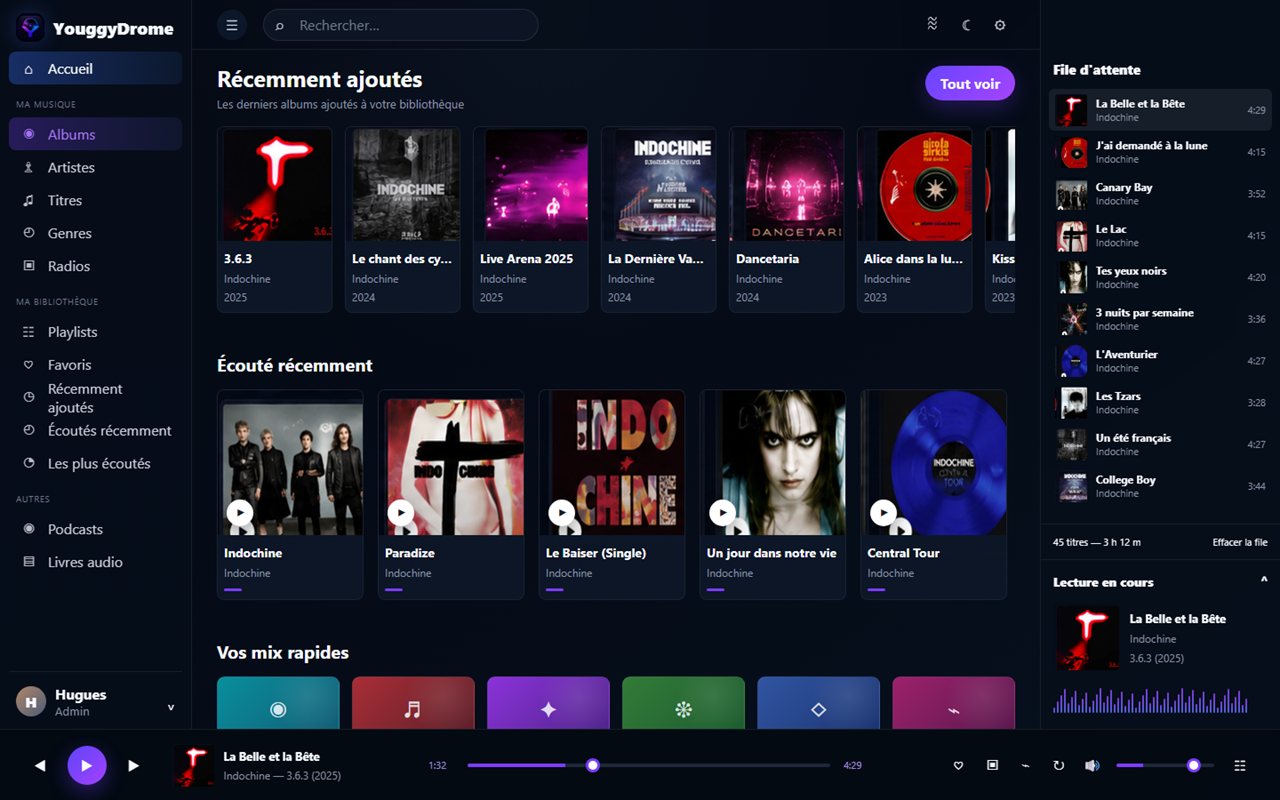Open Récemment ajoutés in the sidebar
Screen dimensions: 1280x800
click(96, 398)
